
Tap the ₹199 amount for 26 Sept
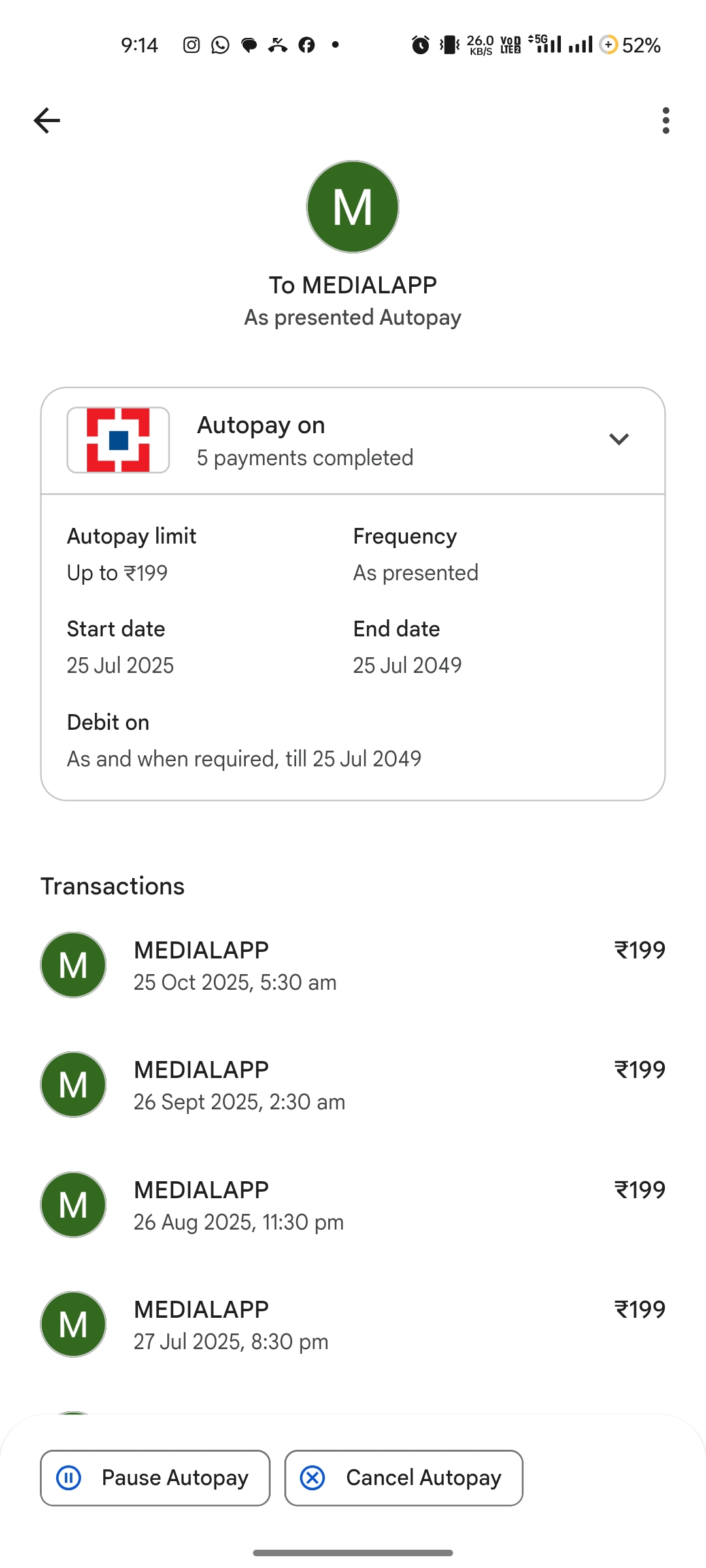[x=639, y=1070]
